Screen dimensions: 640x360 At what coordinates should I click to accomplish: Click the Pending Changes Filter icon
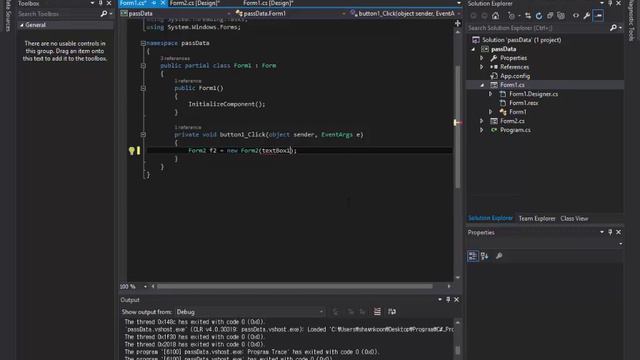point(511,16)
